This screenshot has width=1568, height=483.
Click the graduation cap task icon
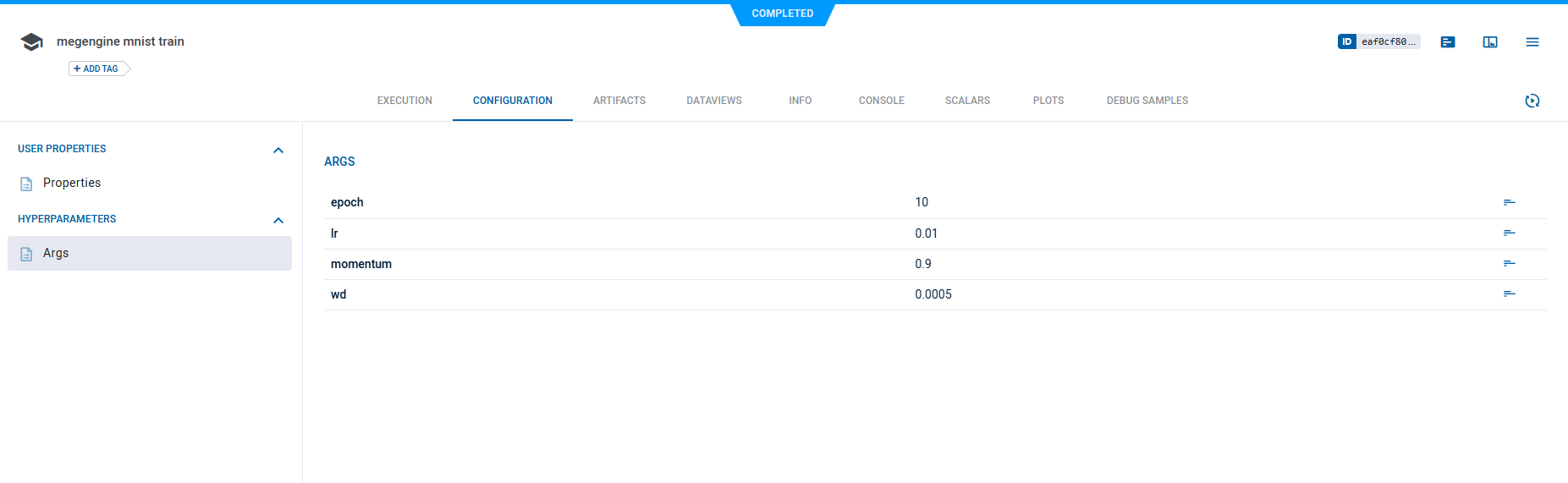point(31,42)
